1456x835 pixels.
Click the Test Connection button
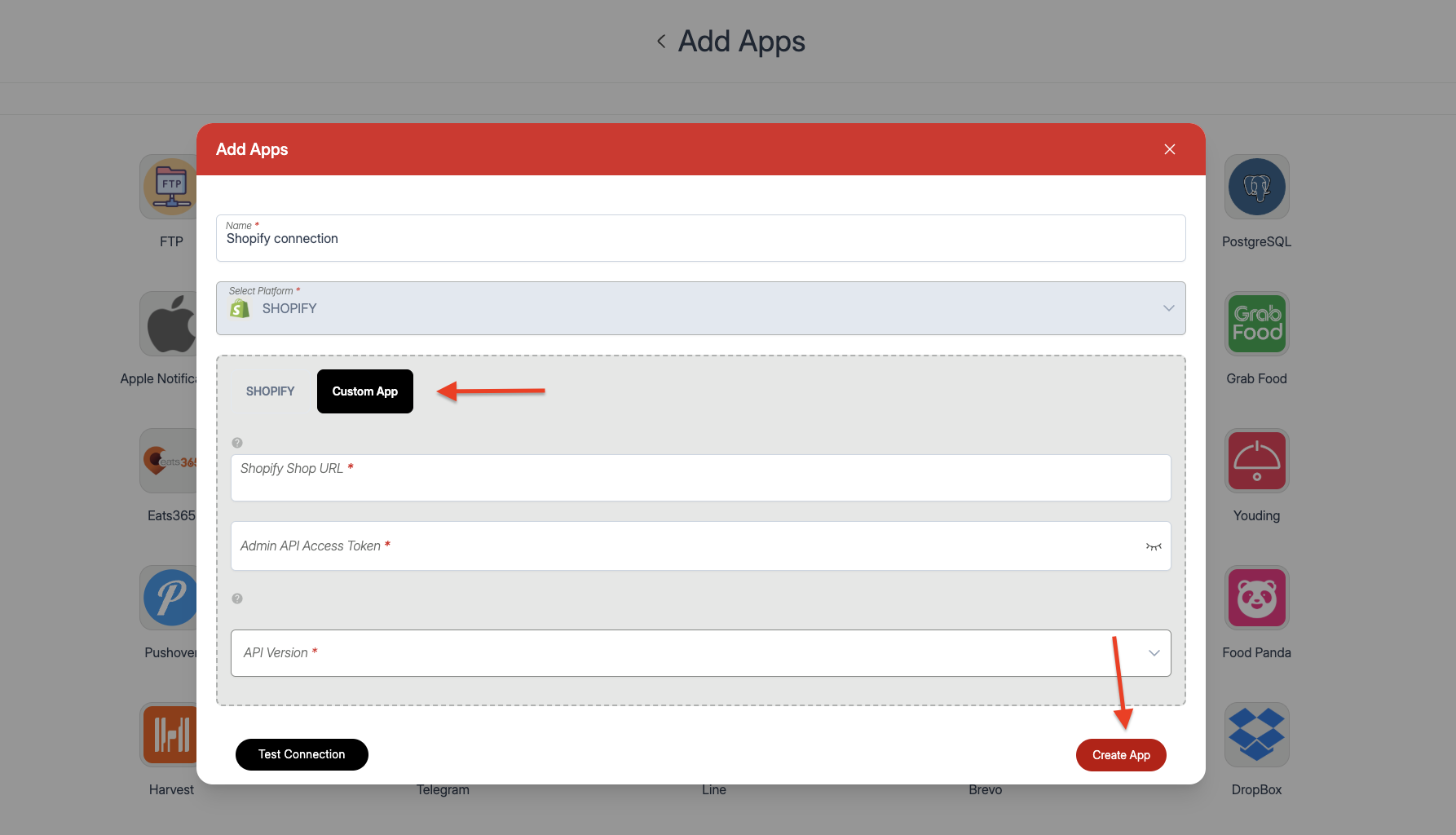(x=302, y=754)
